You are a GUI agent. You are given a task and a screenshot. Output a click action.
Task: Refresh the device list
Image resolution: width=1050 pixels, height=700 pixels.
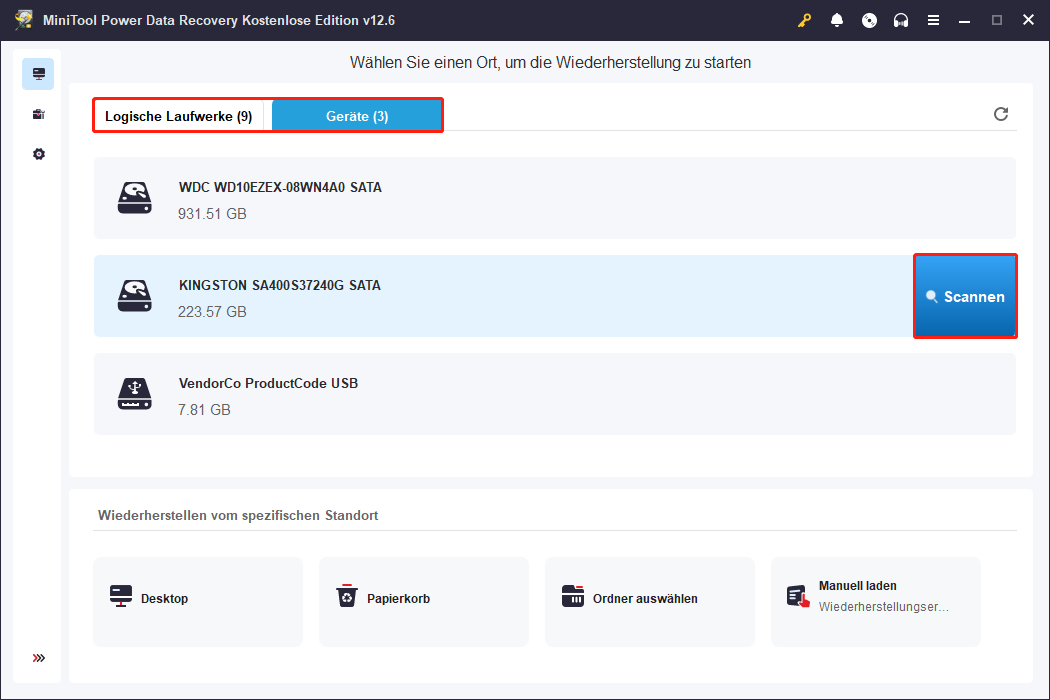point(1001,114)
